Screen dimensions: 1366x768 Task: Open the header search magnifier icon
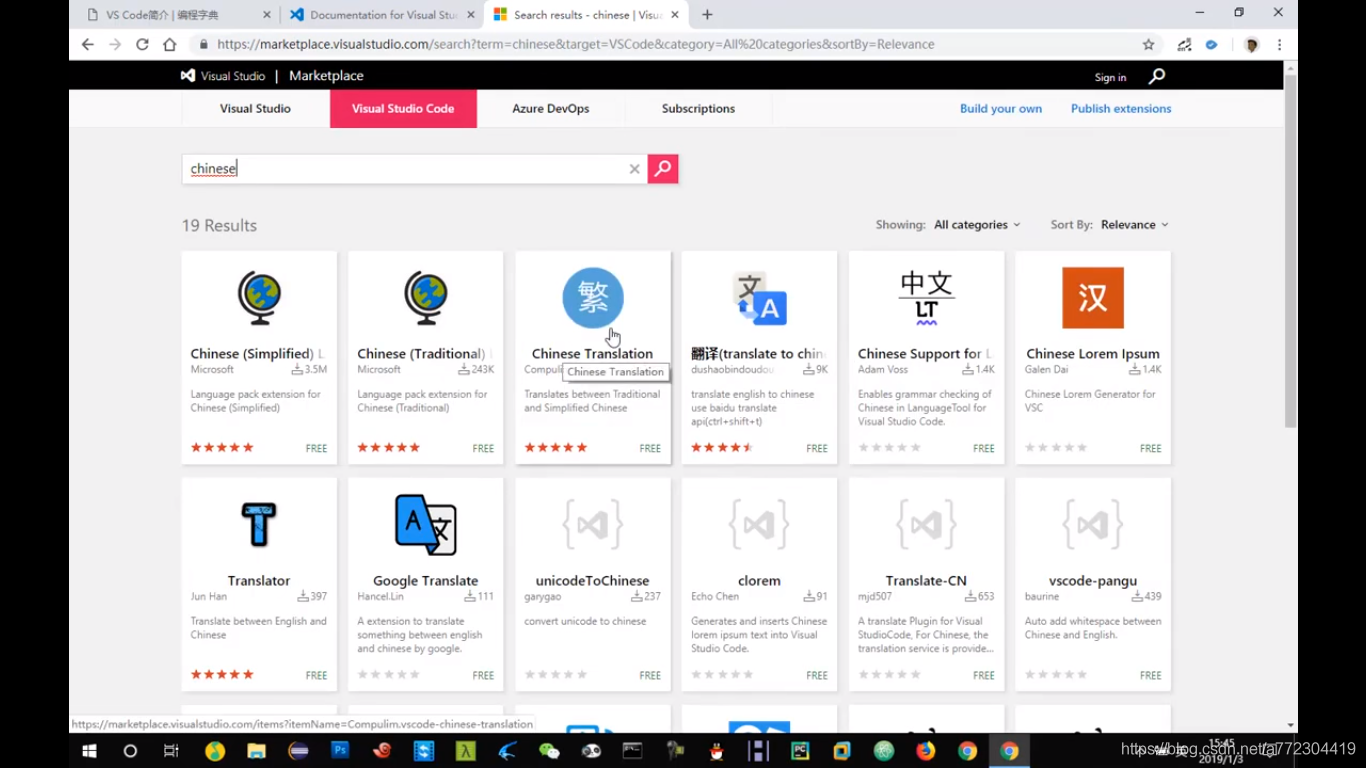[x=1157, y=76]
